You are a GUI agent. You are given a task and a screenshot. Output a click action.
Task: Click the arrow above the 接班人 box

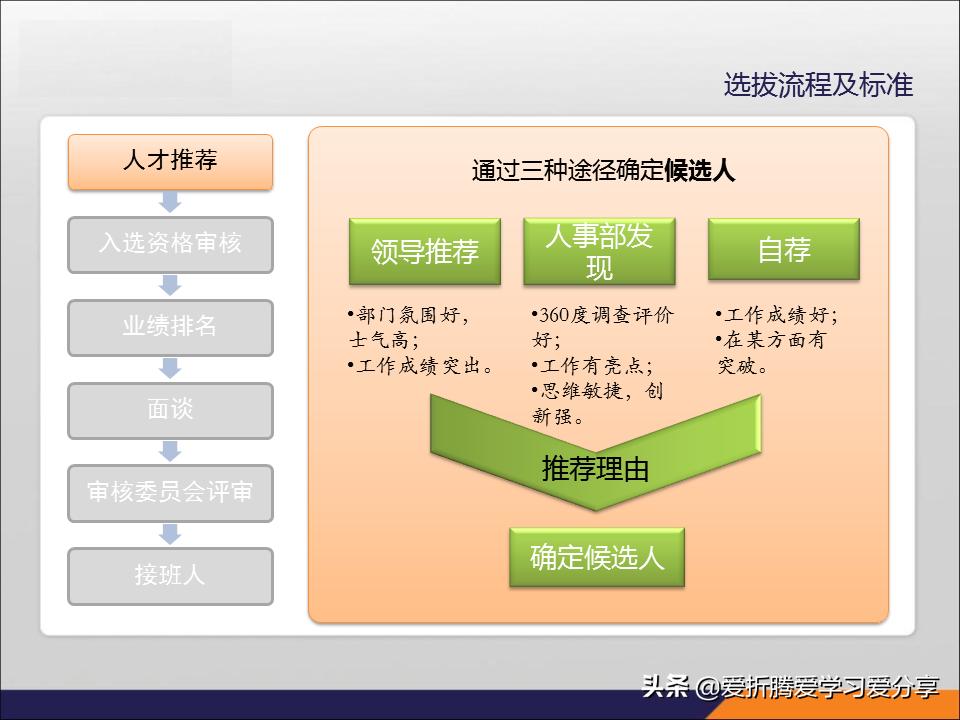point(170,536)
